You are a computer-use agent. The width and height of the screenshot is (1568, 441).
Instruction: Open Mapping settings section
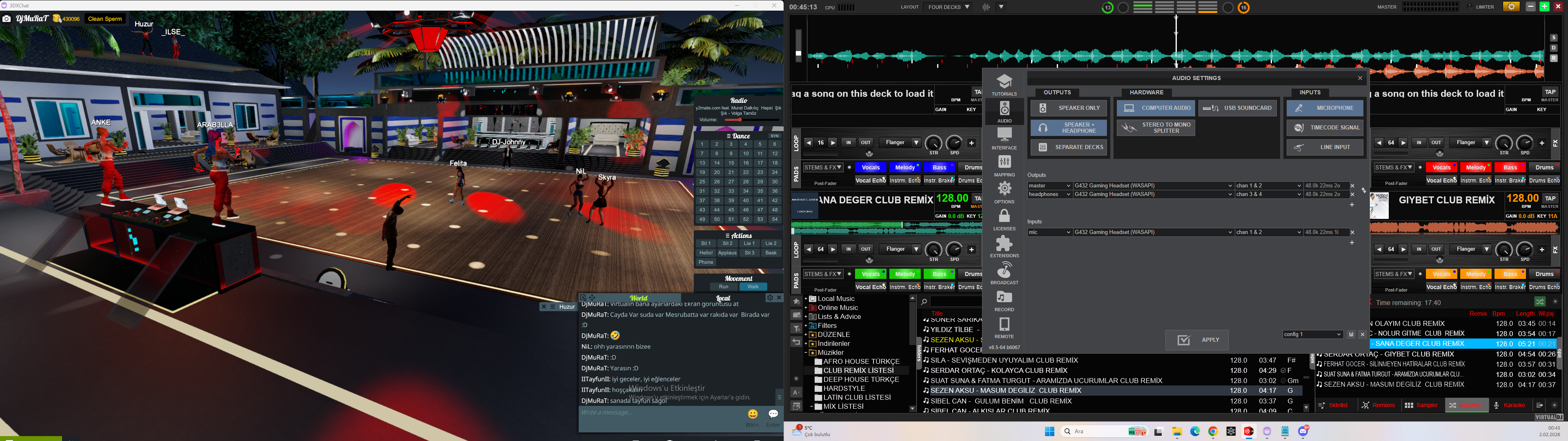(1004, 166)
